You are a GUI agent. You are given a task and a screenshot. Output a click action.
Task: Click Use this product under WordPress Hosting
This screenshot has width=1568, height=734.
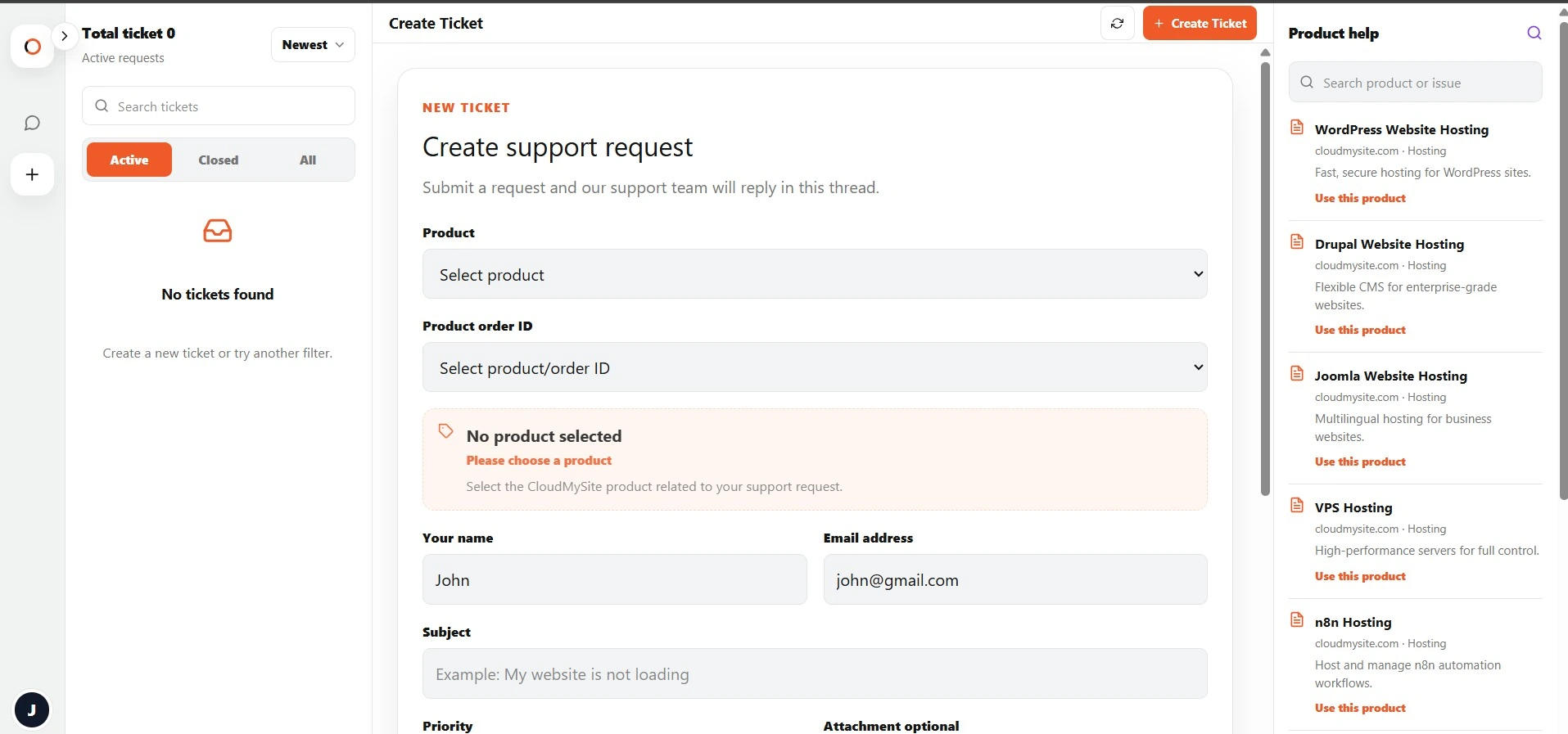1360,198
